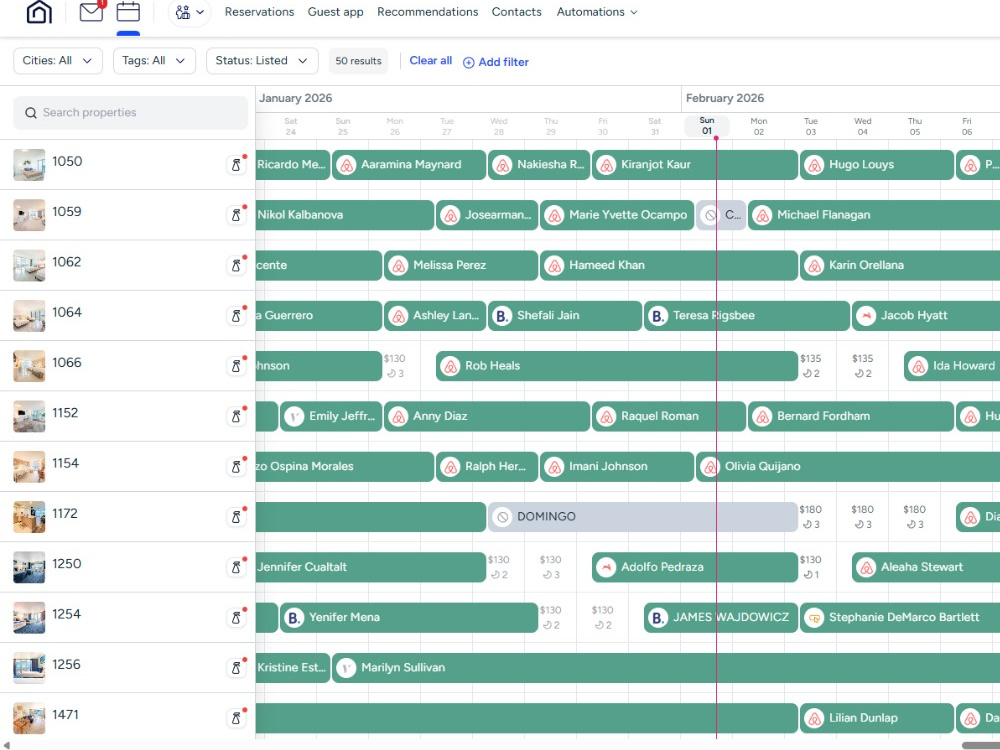Open Bernard Fordham's reservation

851,416
